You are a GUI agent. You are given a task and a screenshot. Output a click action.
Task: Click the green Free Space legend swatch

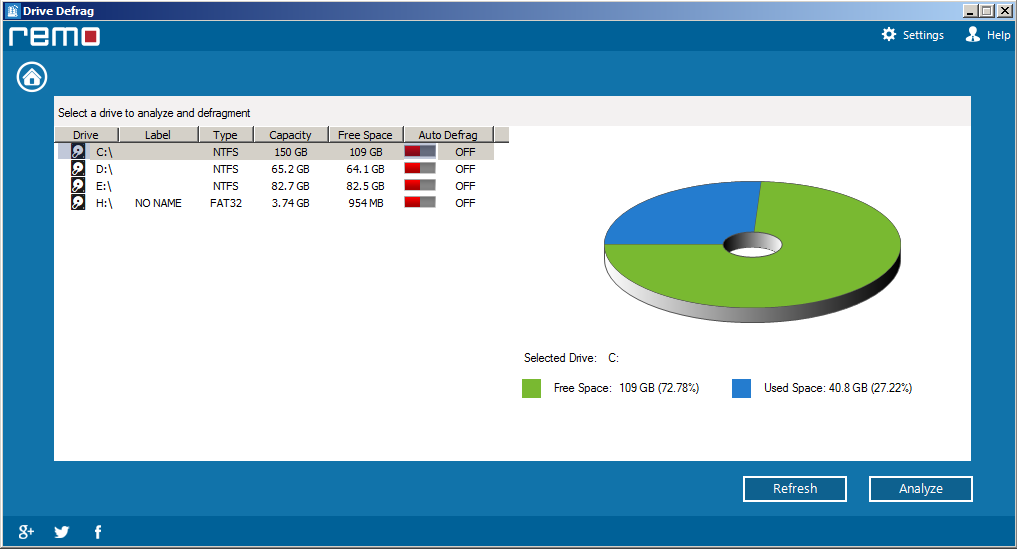point(531,388)
